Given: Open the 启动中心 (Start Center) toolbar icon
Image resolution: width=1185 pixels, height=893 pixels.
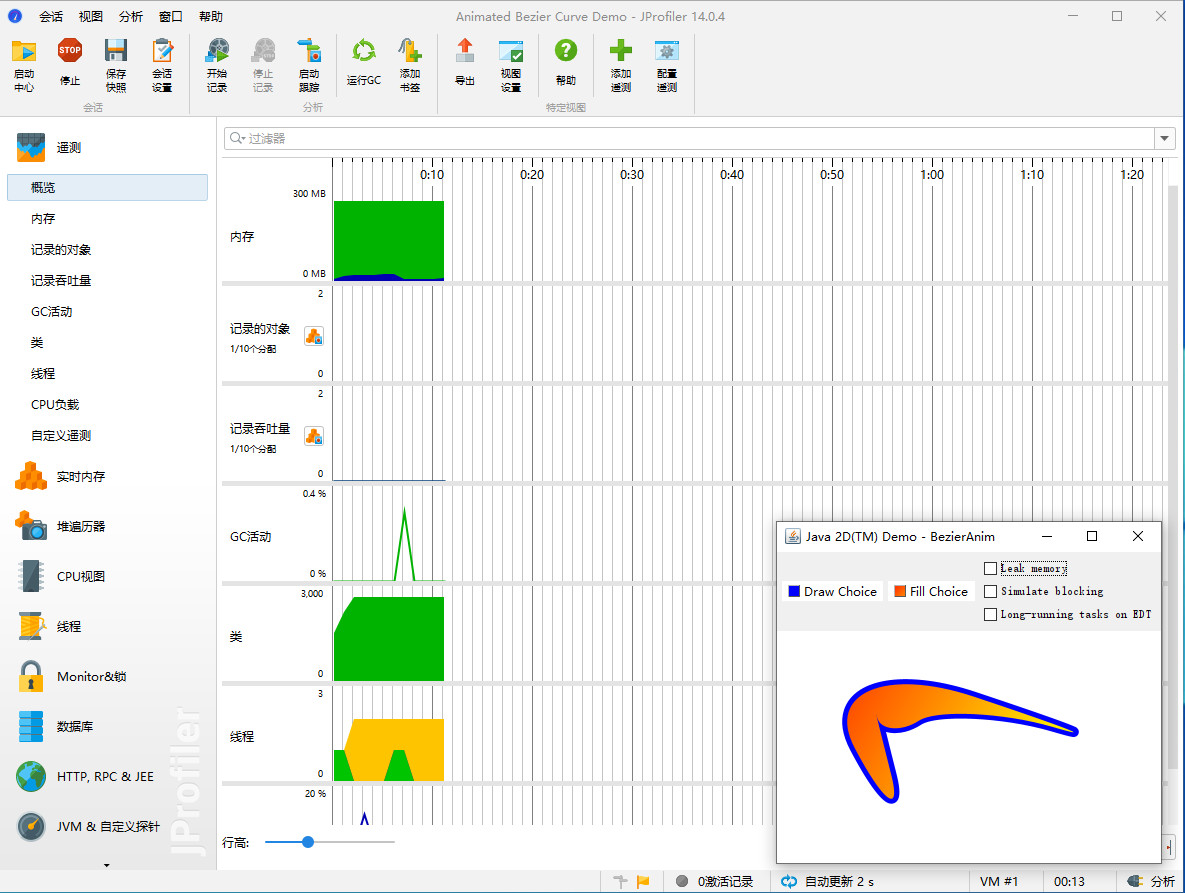Looking at the screenshot, I should tap(23, 65).
